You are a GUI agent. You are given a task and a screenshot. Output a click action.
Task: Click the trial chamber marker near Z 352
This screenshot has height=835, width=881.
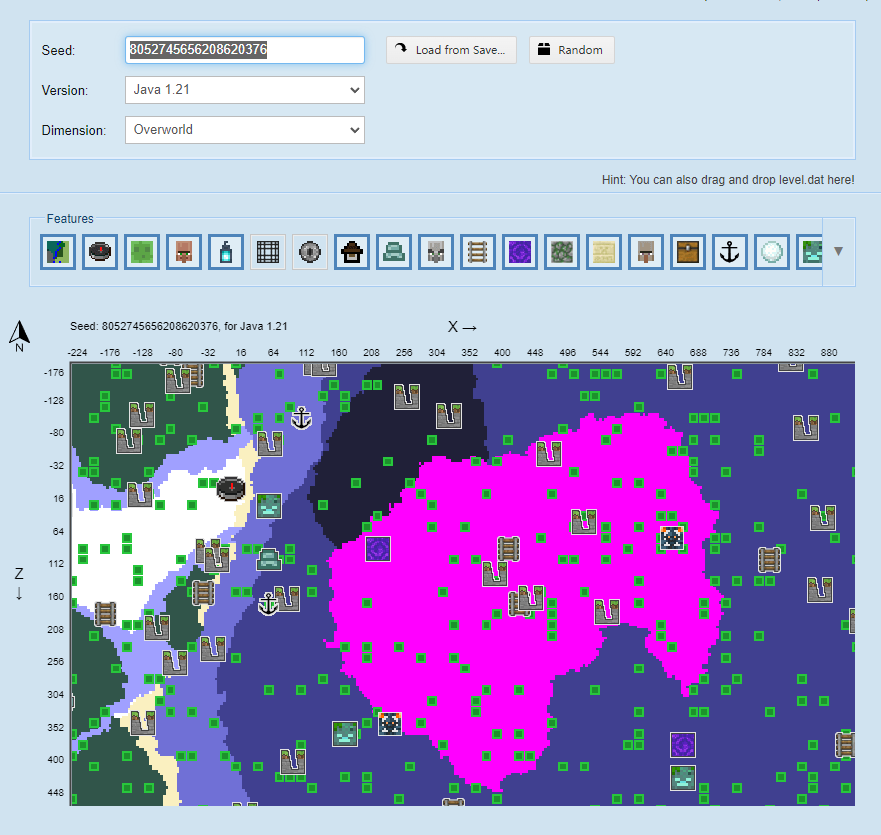pyautogui.click(x=390, y=724)
